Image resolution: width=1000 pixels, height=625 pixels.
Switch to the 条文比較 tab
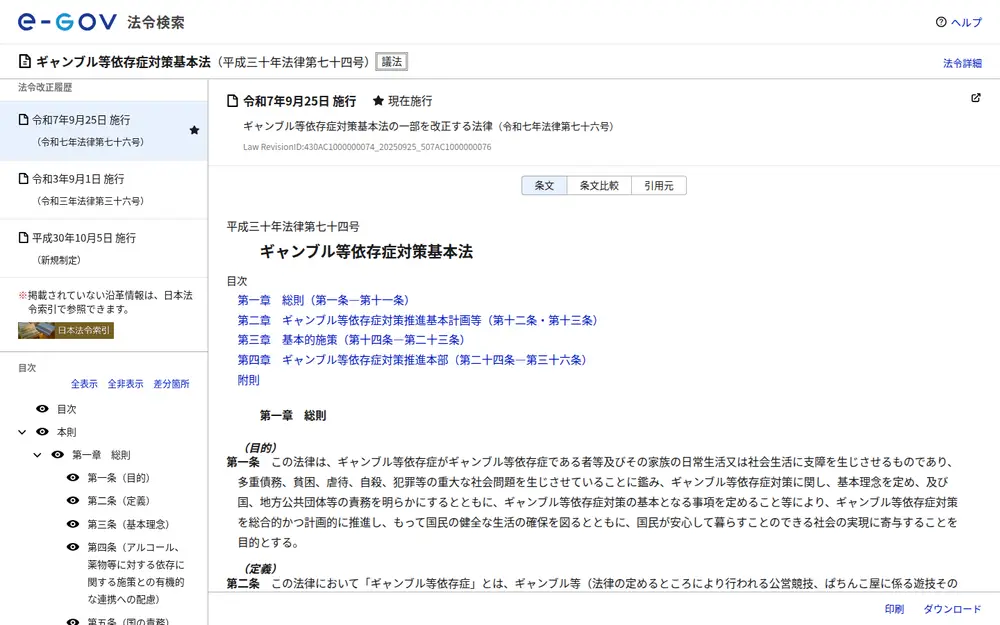tap(599, 186)
